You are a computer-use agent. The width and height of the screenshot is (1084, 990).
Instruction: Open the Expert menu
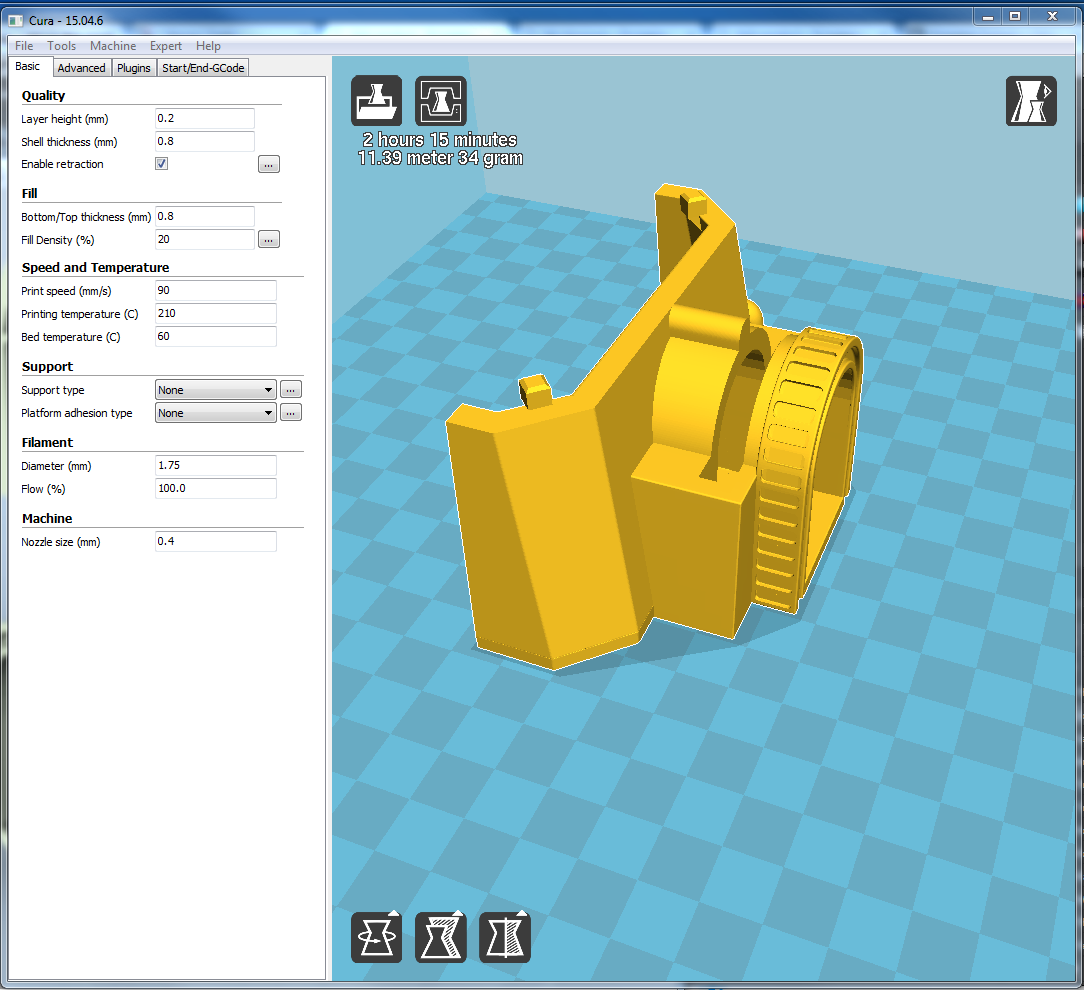166,46
